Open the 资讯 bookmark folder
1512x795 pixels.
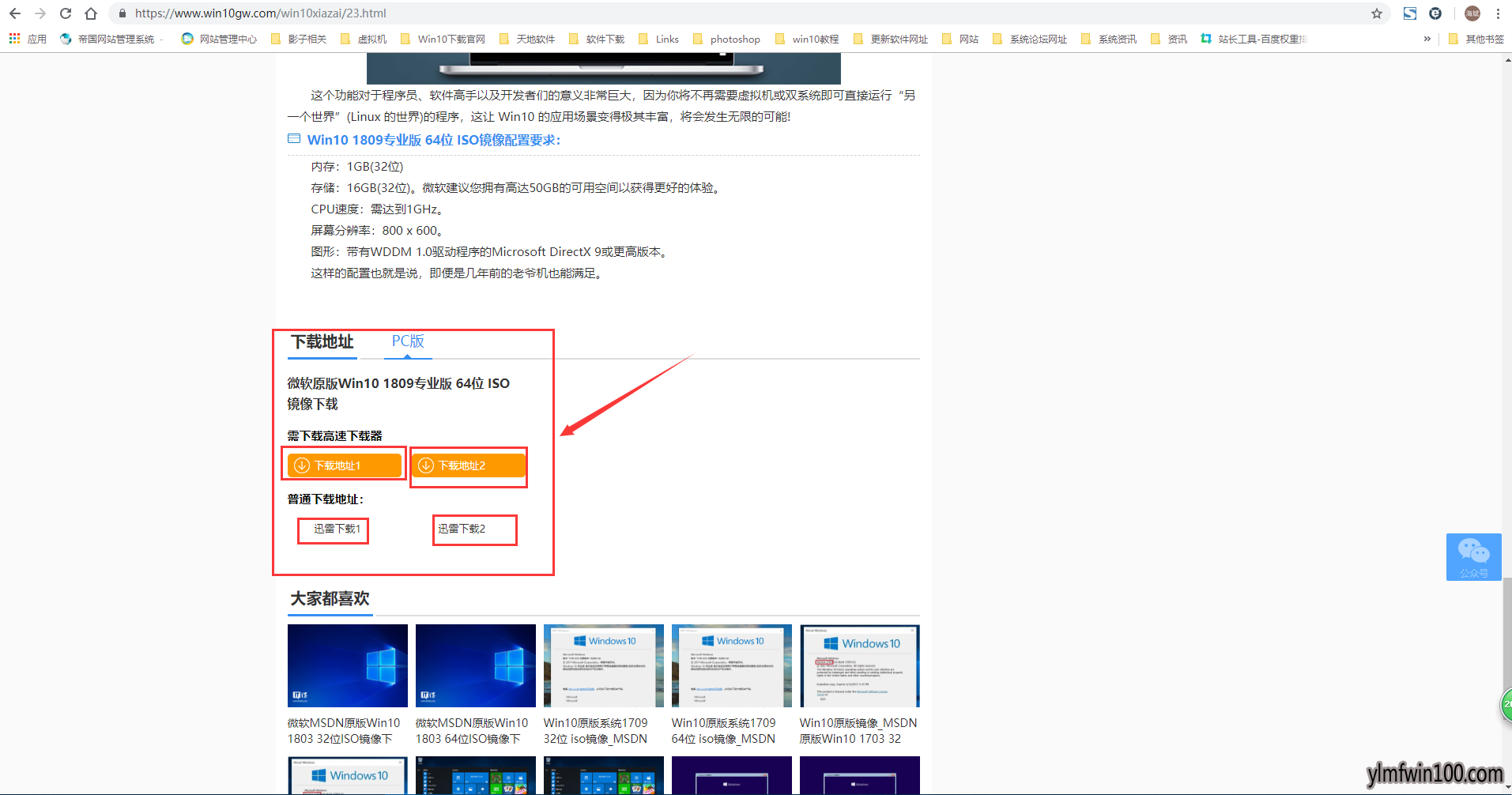point(1169,39)
